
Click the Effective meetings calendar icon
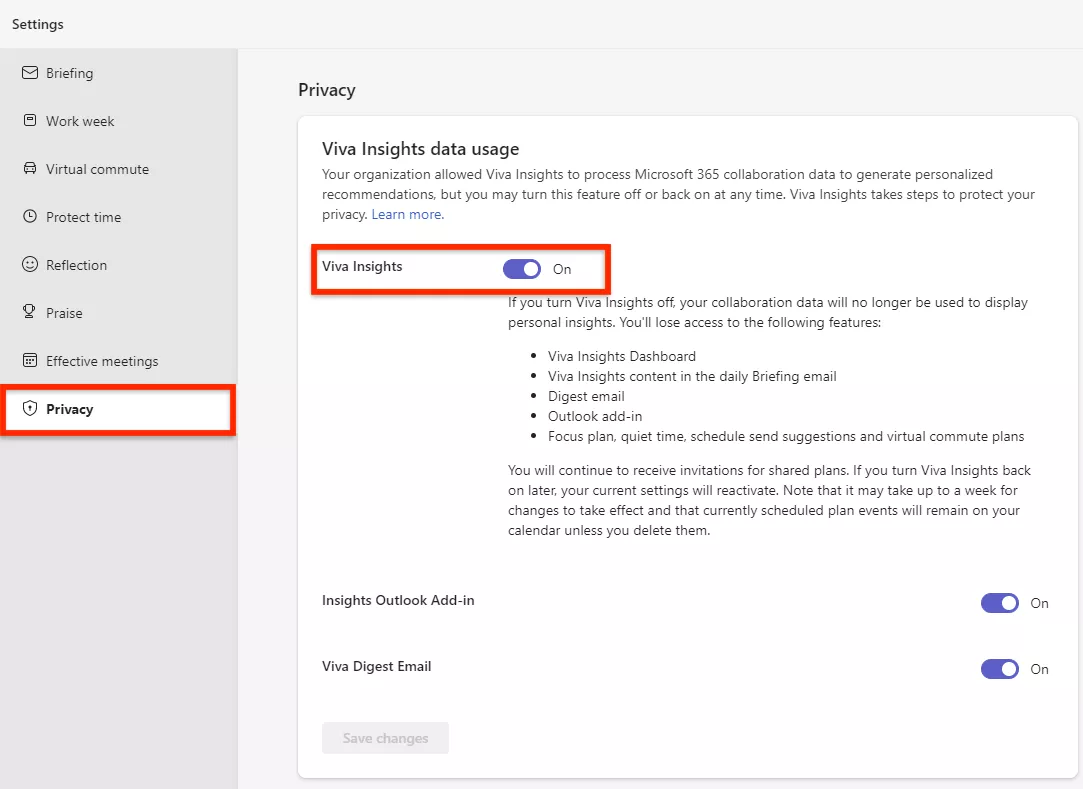click(x=29, y=361)
